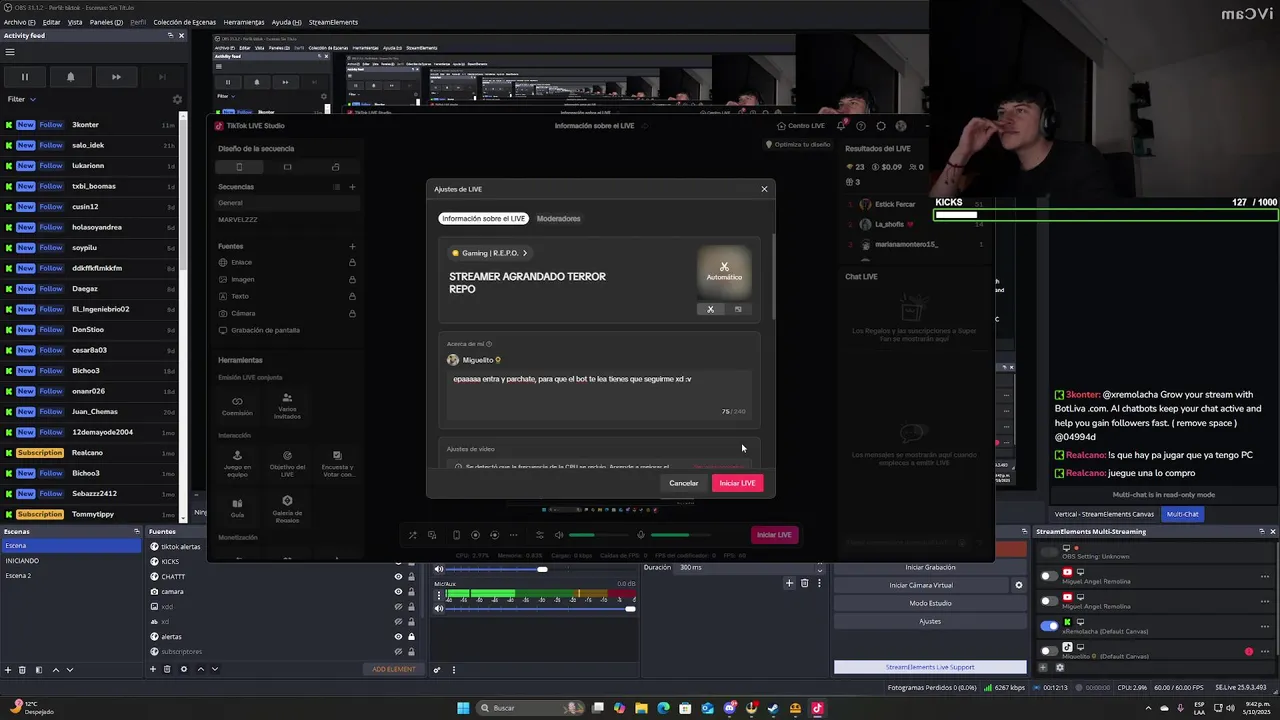
Task: Select the image icon under cover thumbnail
Action: 738,309
